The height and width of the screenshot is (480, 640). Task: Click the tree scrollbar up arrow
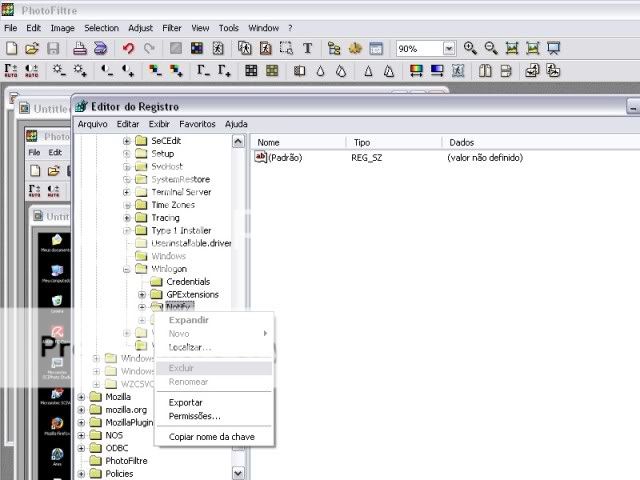(x=238, y=142)
